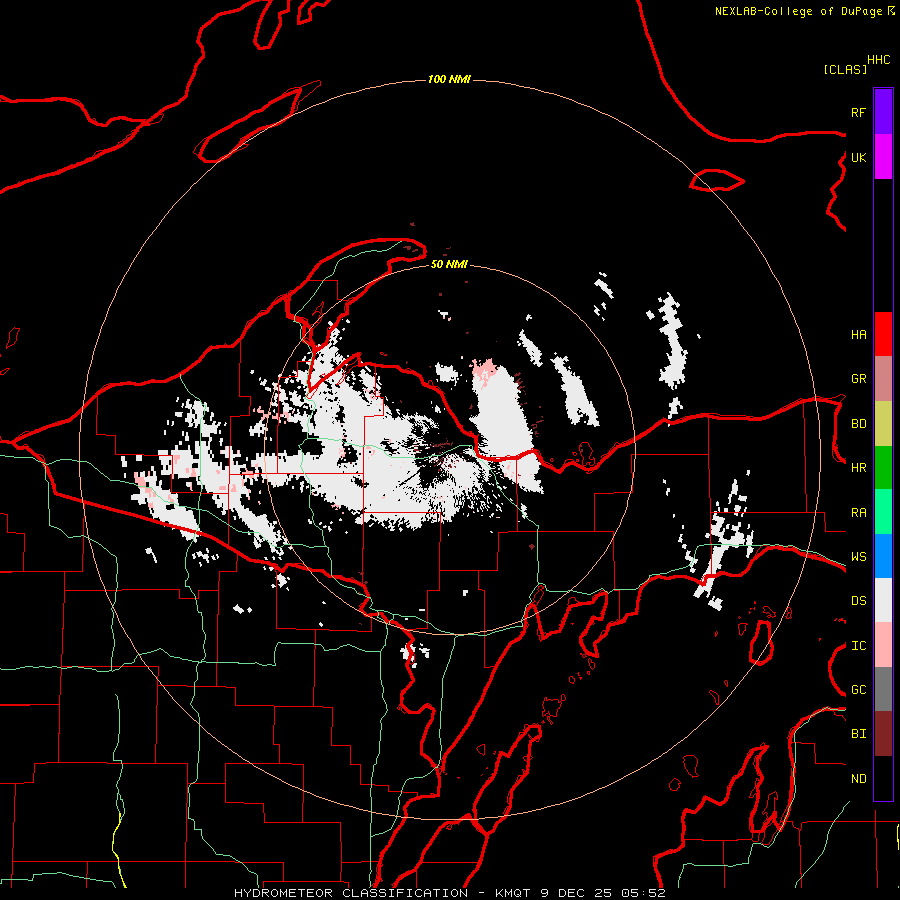Image resolution: width=900 pixels, height=900 pixels.
Task: Click the RA legend label
Action: pos(858,513)
